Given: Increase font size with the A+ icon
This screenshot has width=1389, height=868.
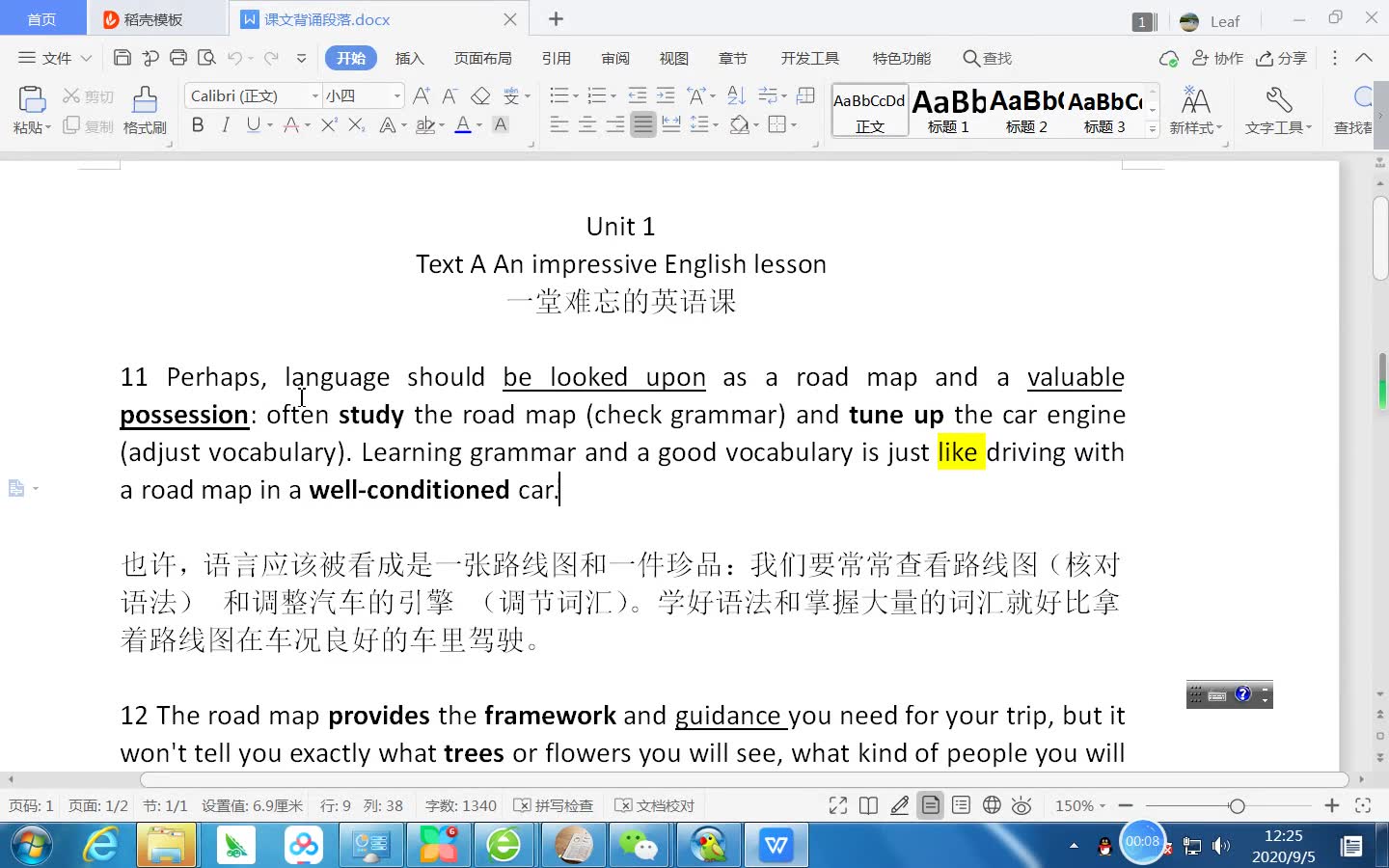Looking at the screenshot, I should [x=422, y=95].
